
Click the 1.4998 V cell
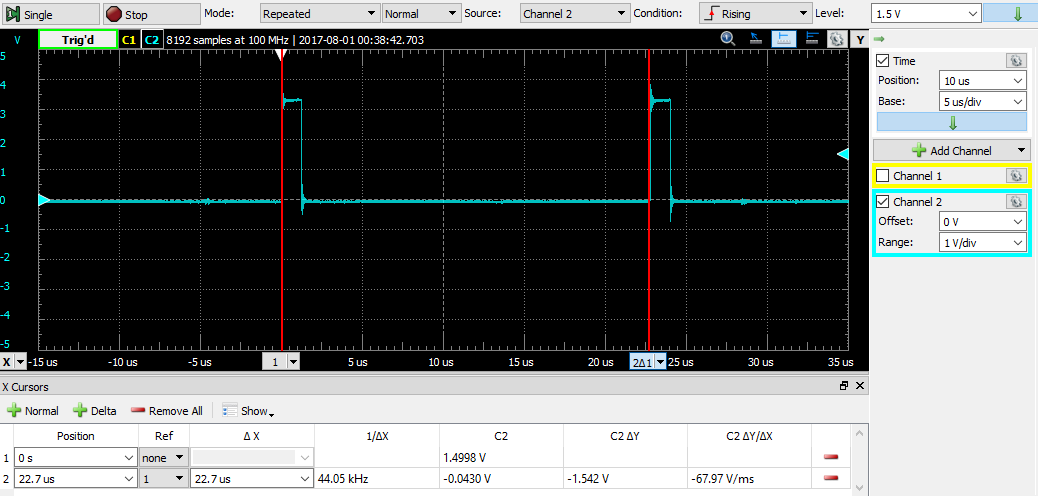(501, 458)
